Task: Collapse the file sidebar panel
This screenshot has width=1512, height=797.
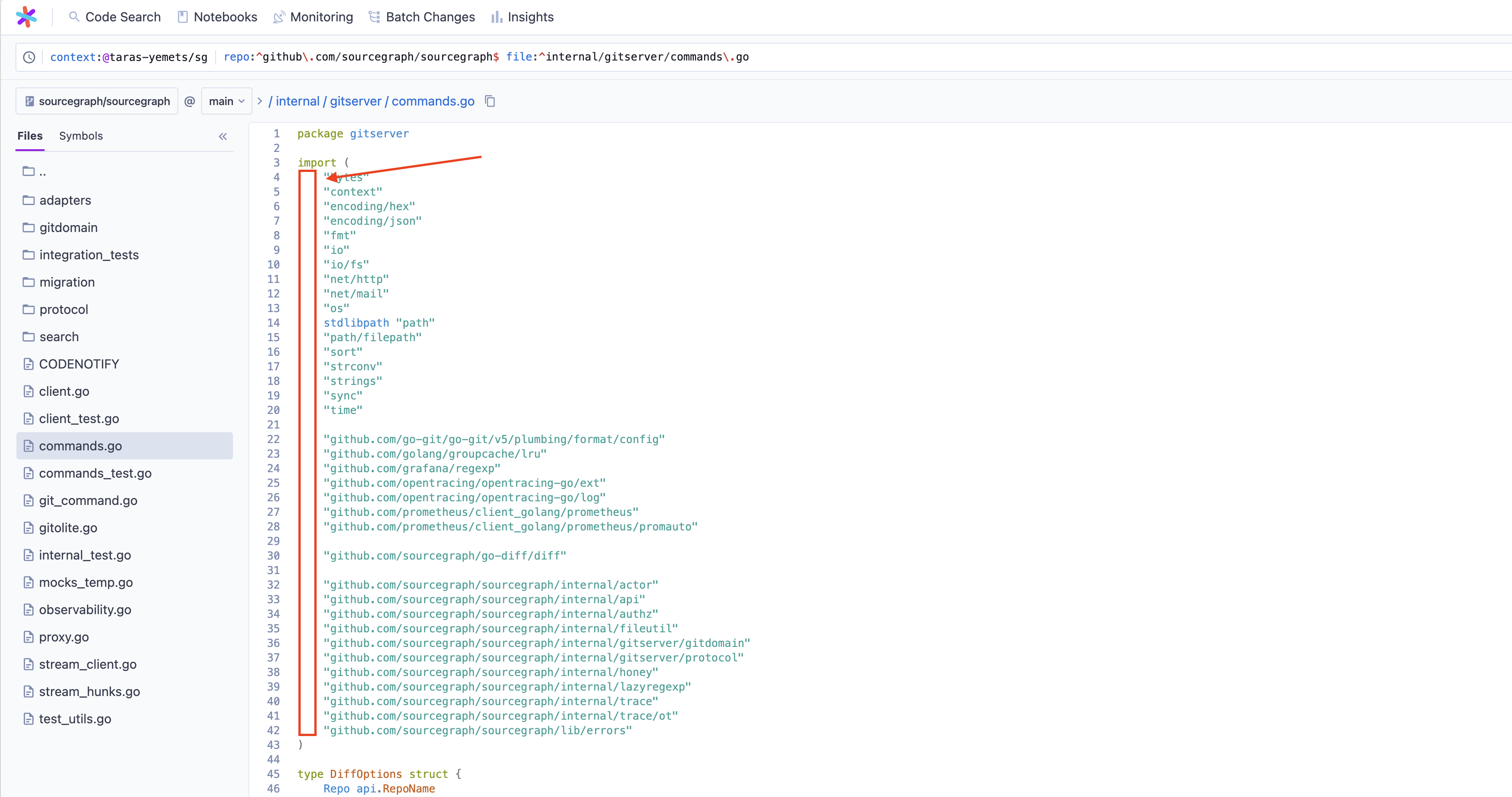Action: coord(222,136)
